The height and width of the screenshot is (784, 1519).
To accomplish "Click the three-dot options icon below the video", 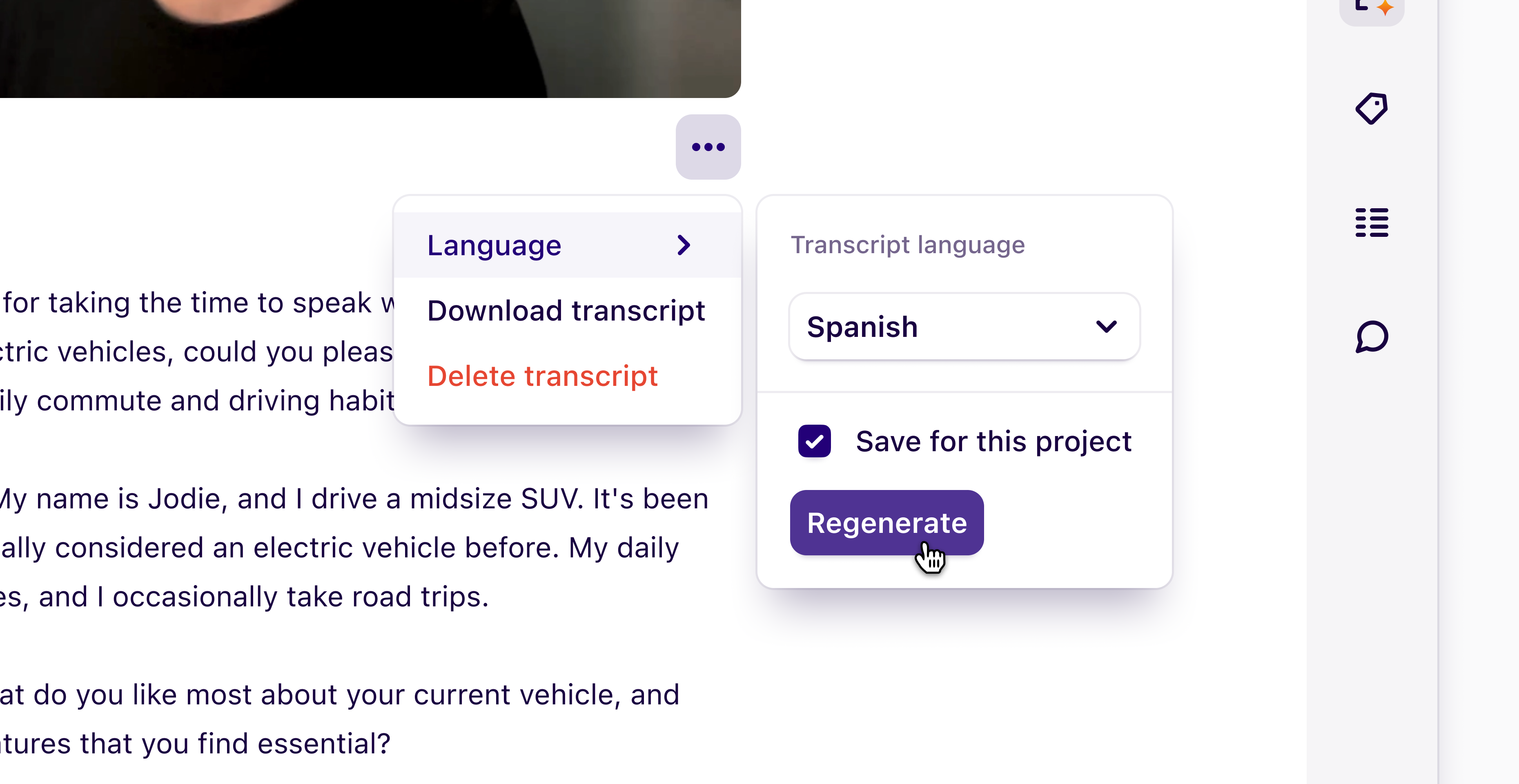I will 708,147.
